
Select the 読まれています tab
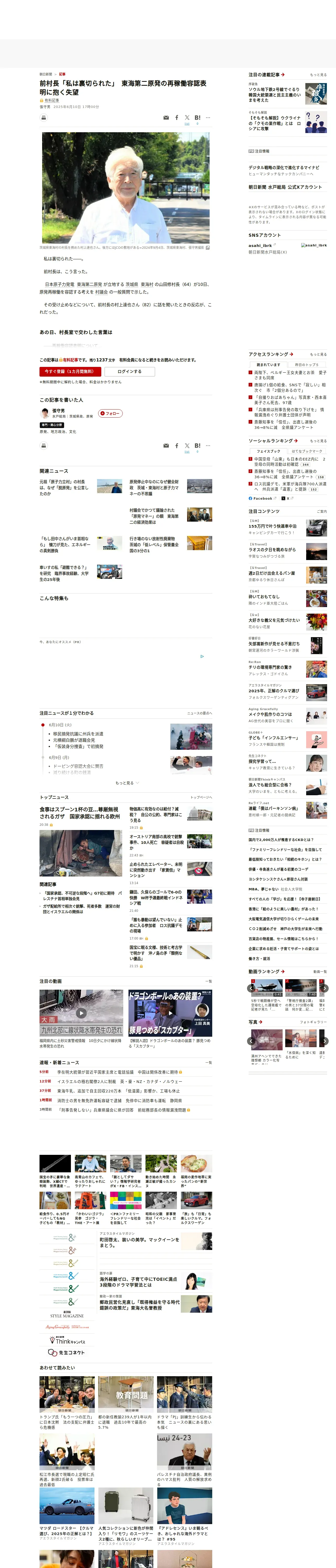268,365
